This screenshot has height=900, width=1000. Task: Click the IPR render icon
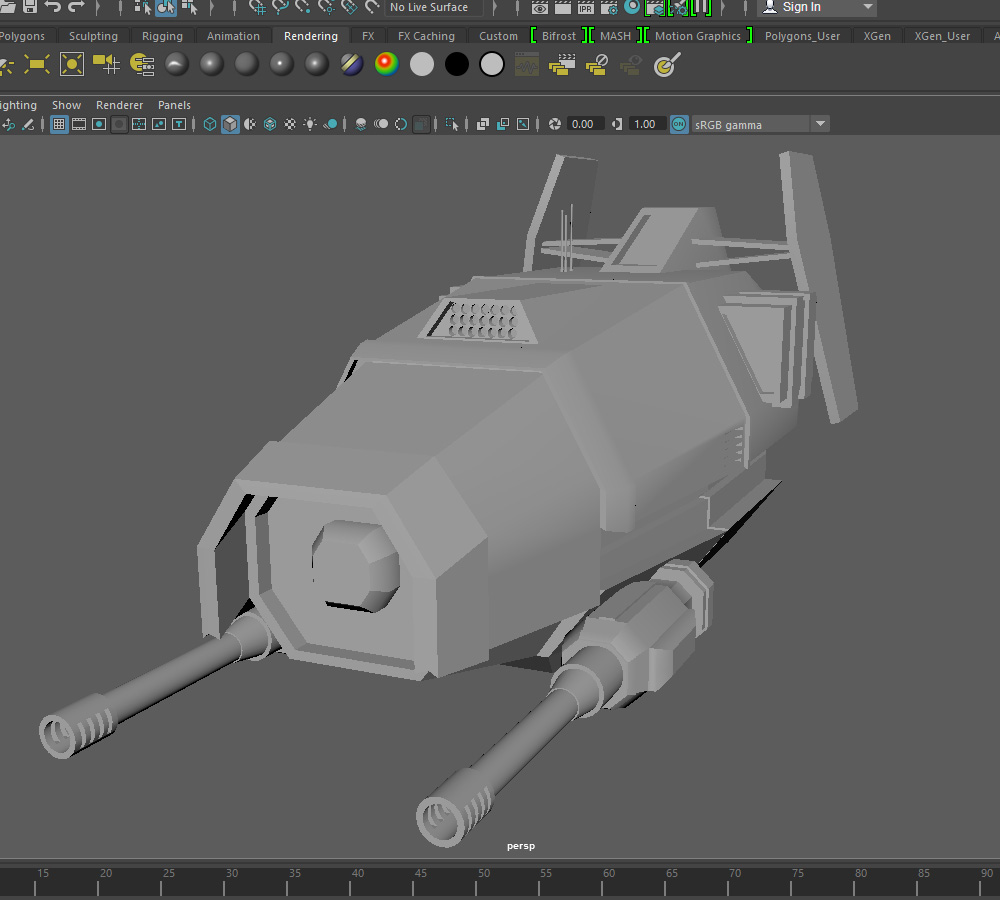click(x=585, y=7)
